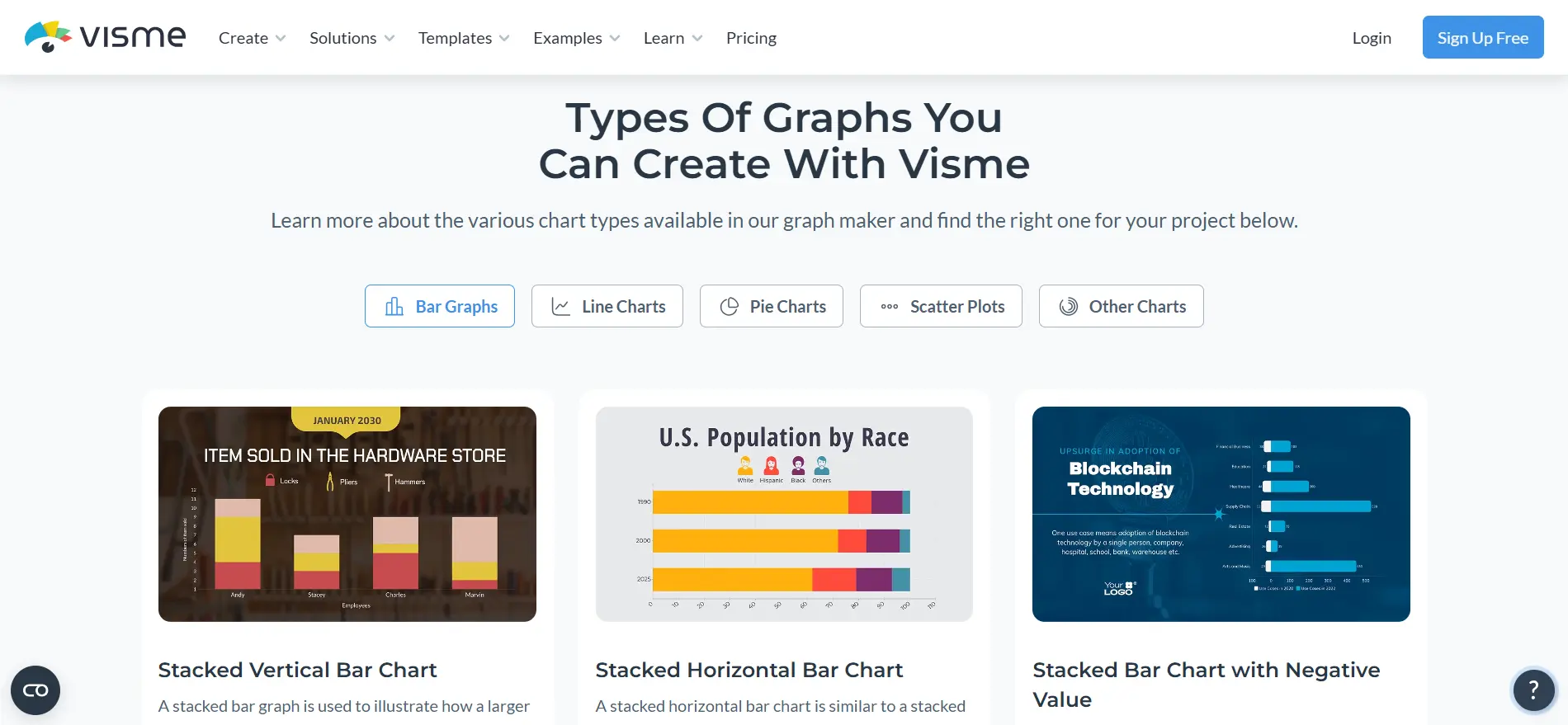Image resolution: width=1568 pixels, height=725 pixels.
Task: Go to the Pricing page
Action: click(751, 38)
